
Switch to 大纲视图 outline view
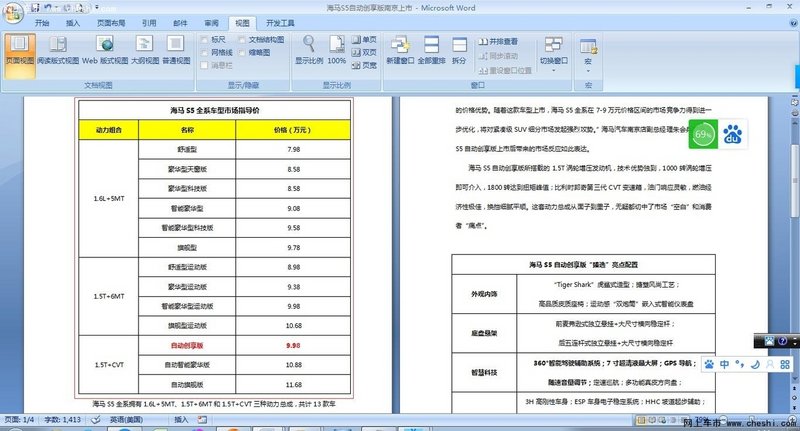pos(145,50)
